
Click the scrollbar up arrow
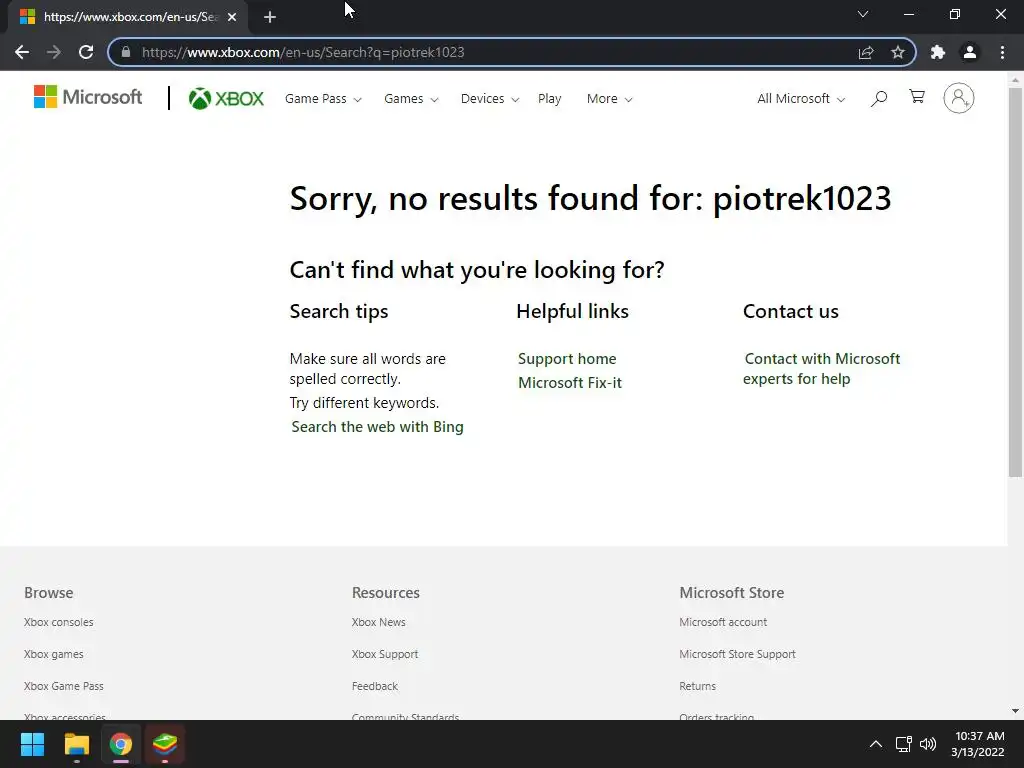point(1015,80)
